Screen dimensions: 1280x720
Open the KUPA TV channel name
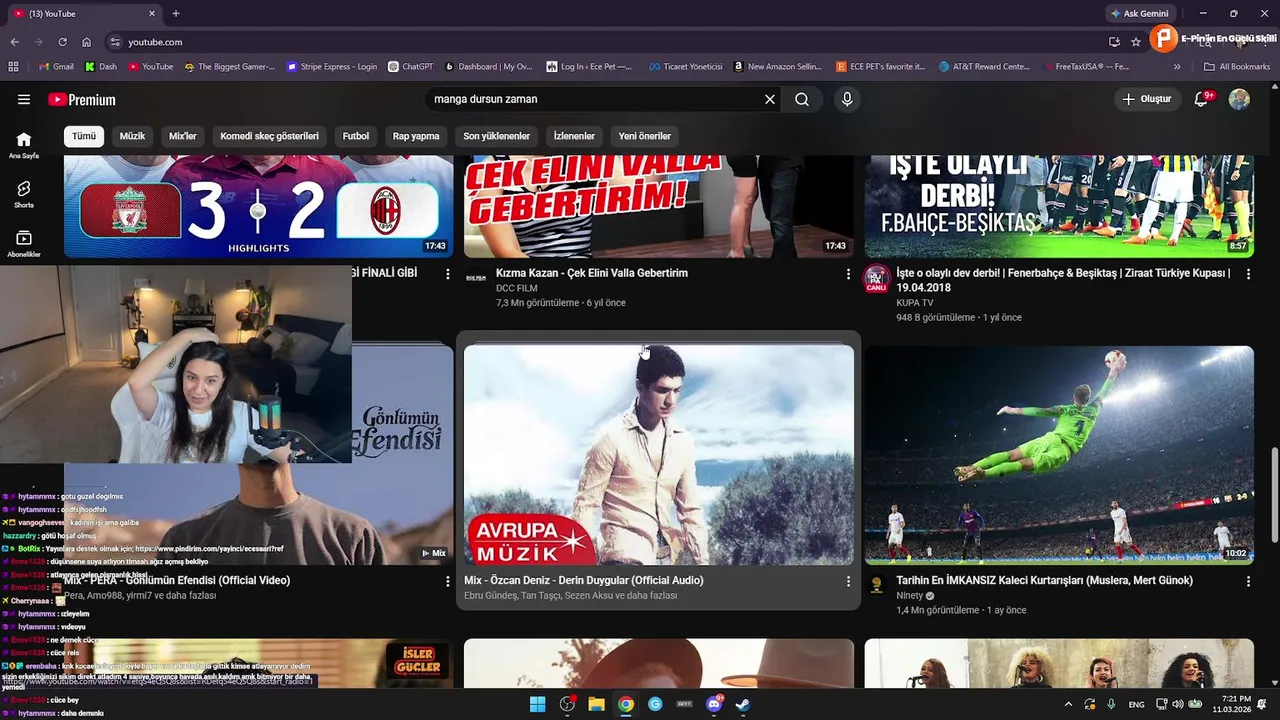coord(915,302)
